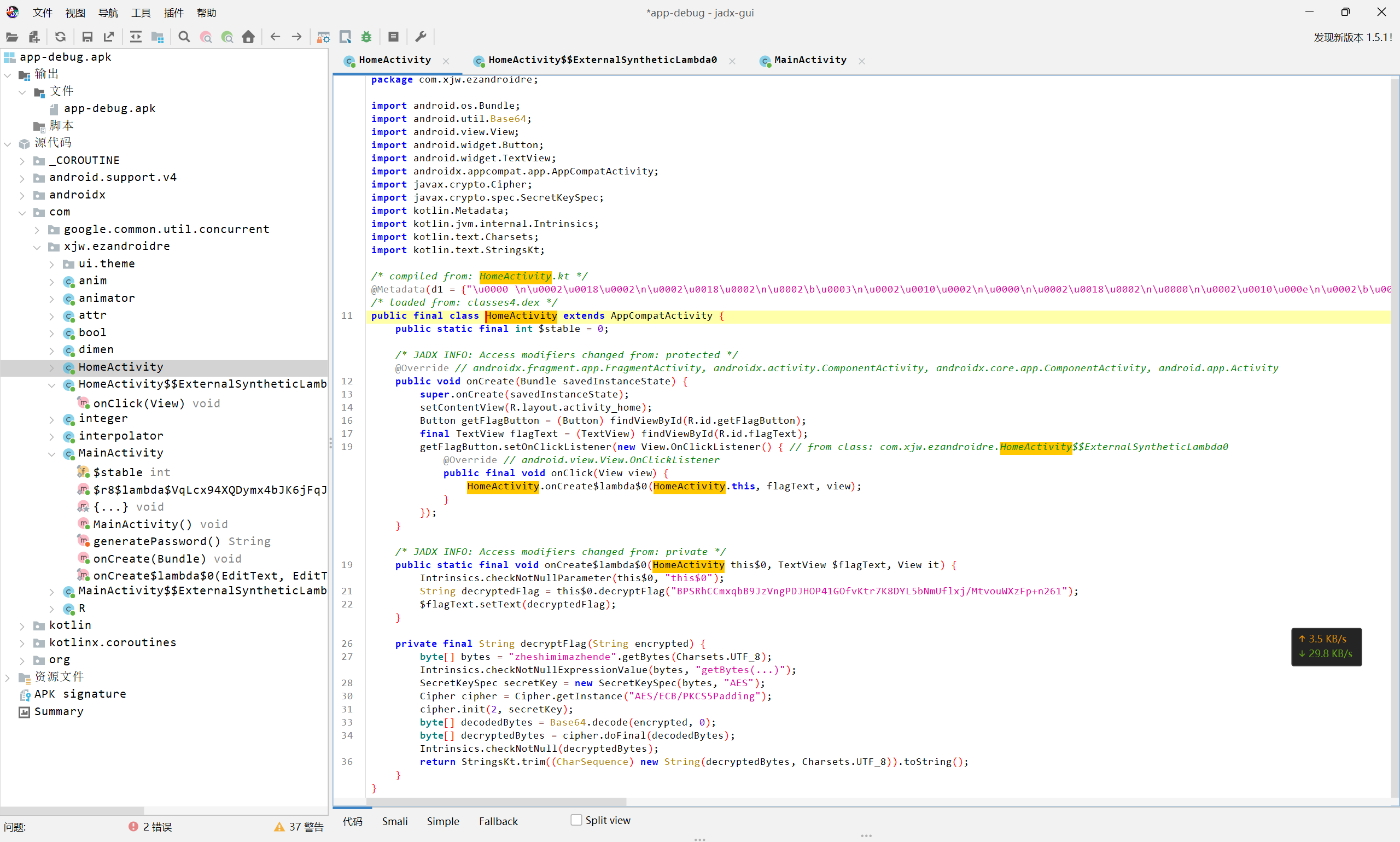1400x842 pixels.
Task: Click the save floppy disk icon
Action: pos(87,37)
